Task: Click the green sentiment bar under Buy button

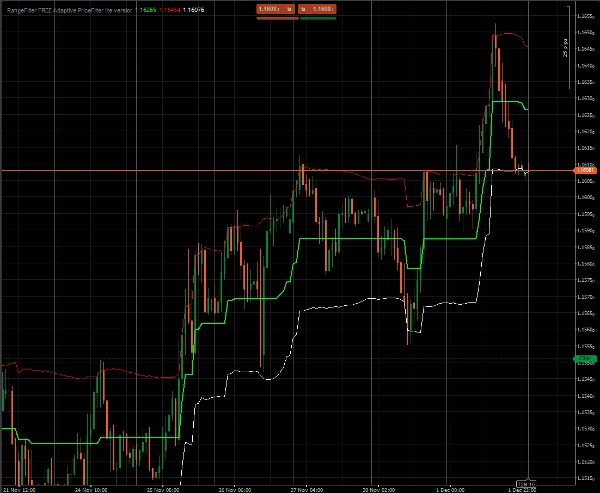Action: tap(318, 18)
